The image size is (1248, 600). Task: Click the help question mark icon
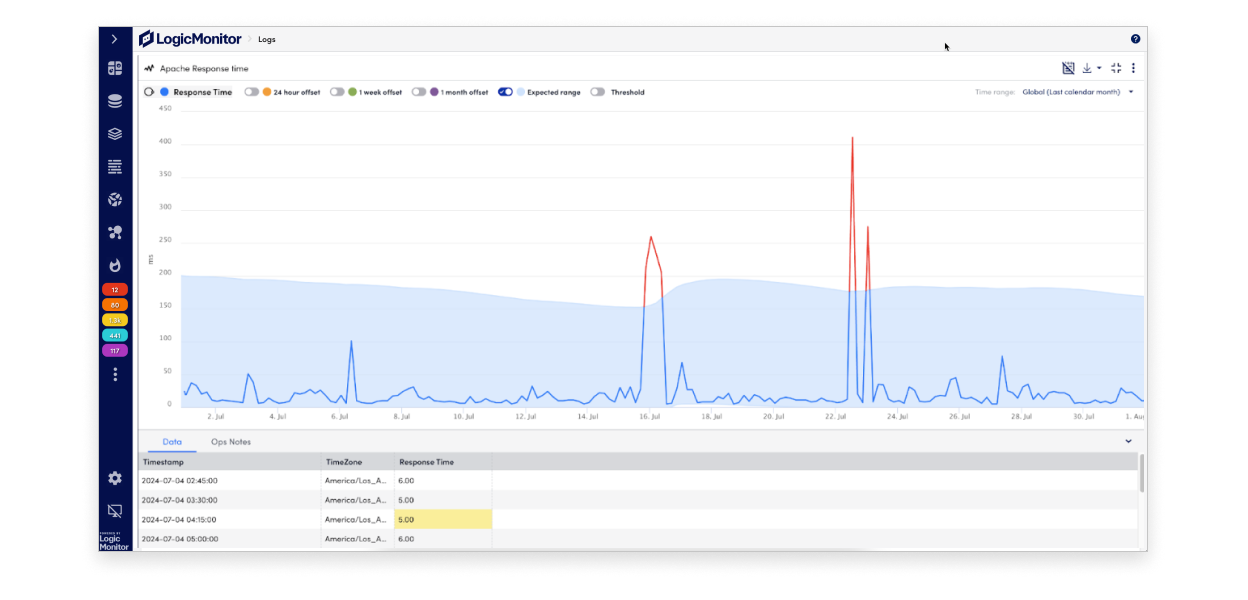1135,39
